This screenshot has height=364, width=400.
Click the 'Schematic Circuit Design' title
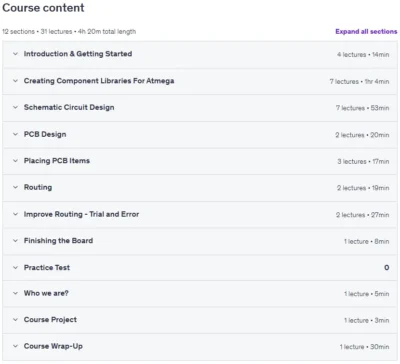pyautogui.click(x=69, y=107)
